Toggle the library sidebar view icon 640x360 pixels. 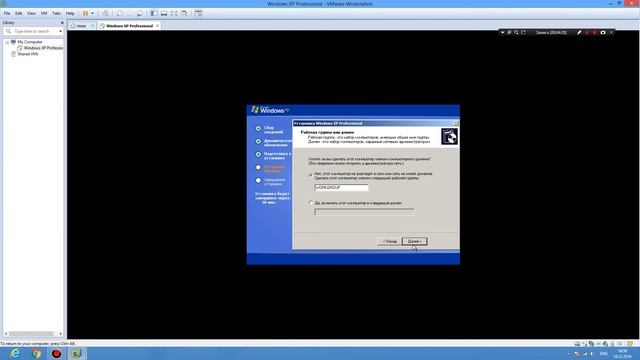tap(153, 13)
